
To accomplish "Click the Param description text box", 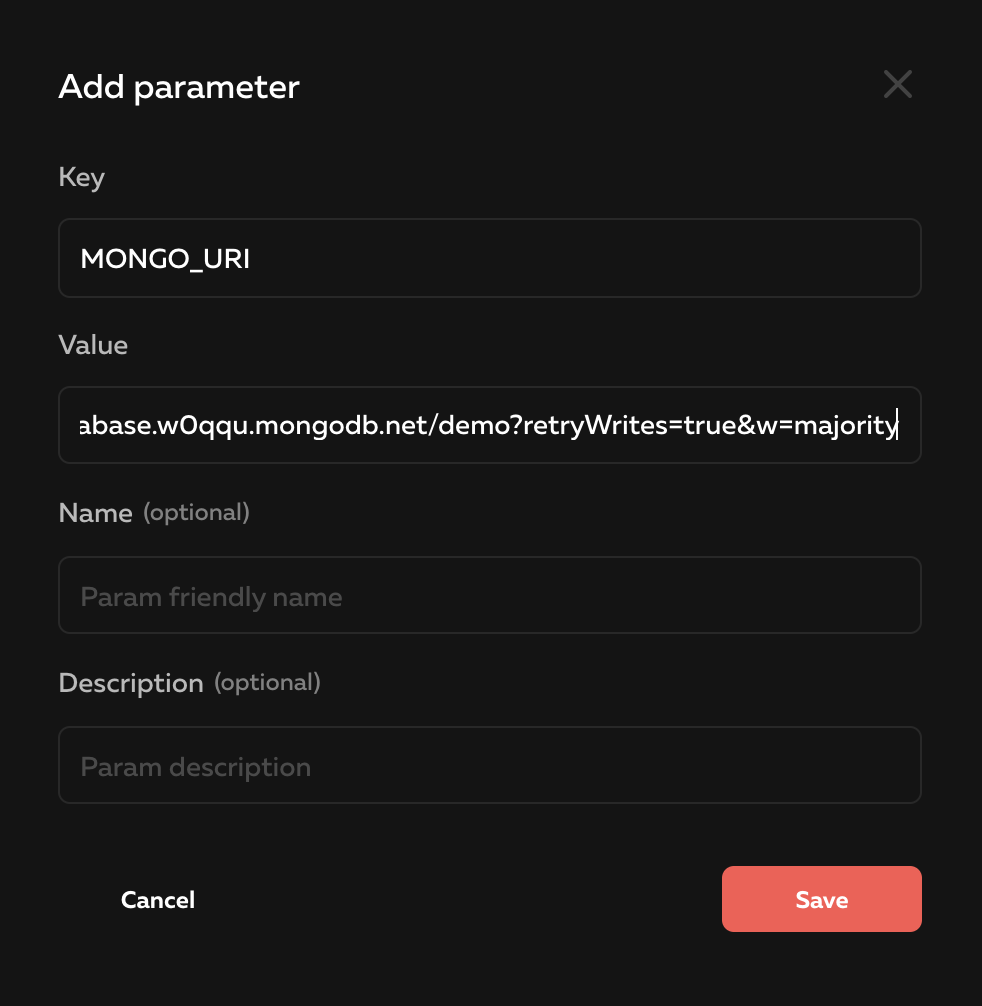I will click(490, 765).
